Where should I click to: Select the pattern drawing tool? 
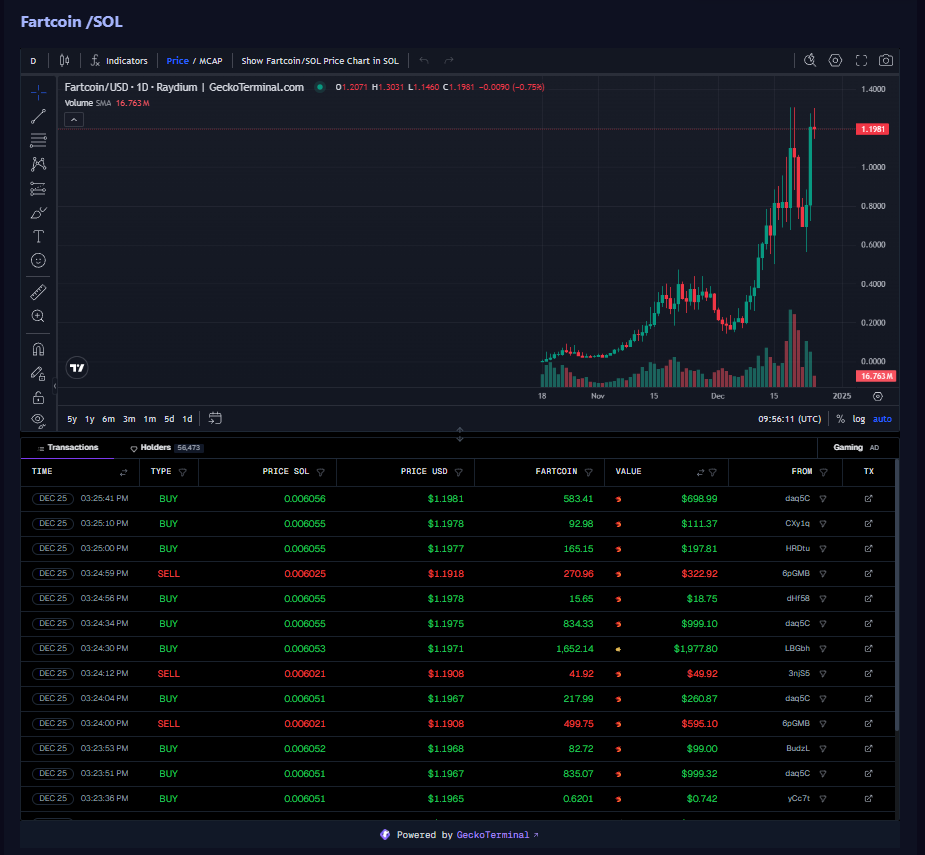click(x=38, y=164)
